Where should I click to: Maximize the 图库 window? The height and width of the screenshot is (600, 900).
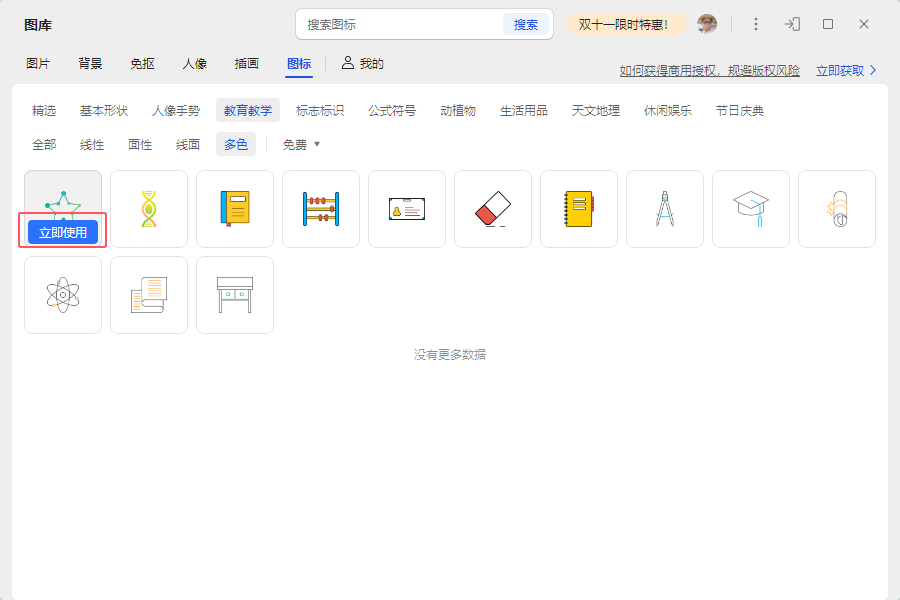pos(828,24)
